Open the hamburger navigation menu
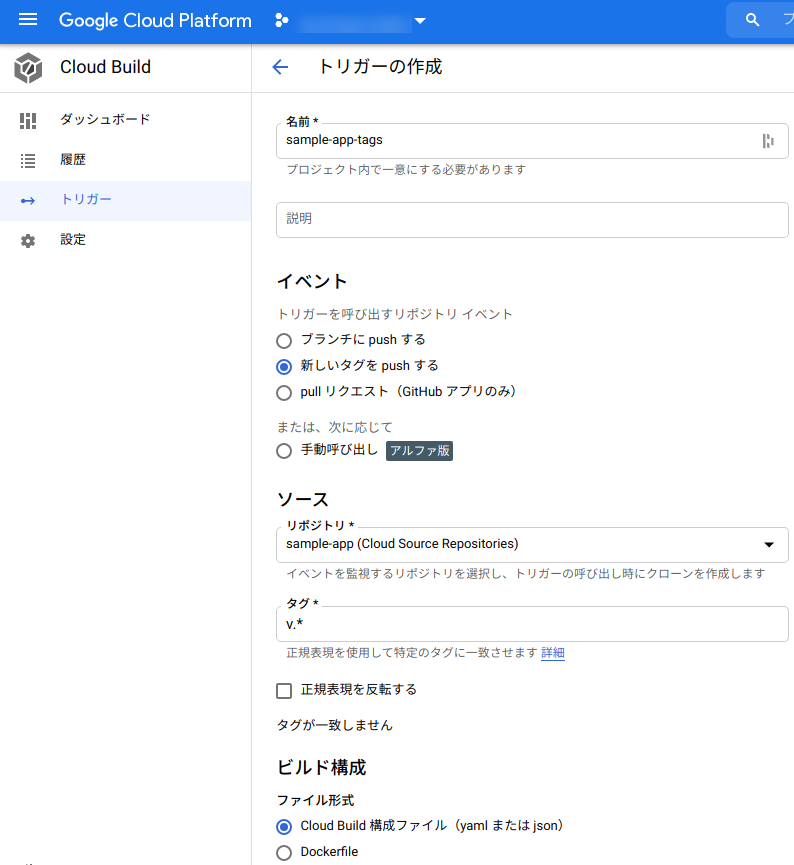The height and width of the screenshot is (865, 794). pyautogui.click(x=28, y=20)
